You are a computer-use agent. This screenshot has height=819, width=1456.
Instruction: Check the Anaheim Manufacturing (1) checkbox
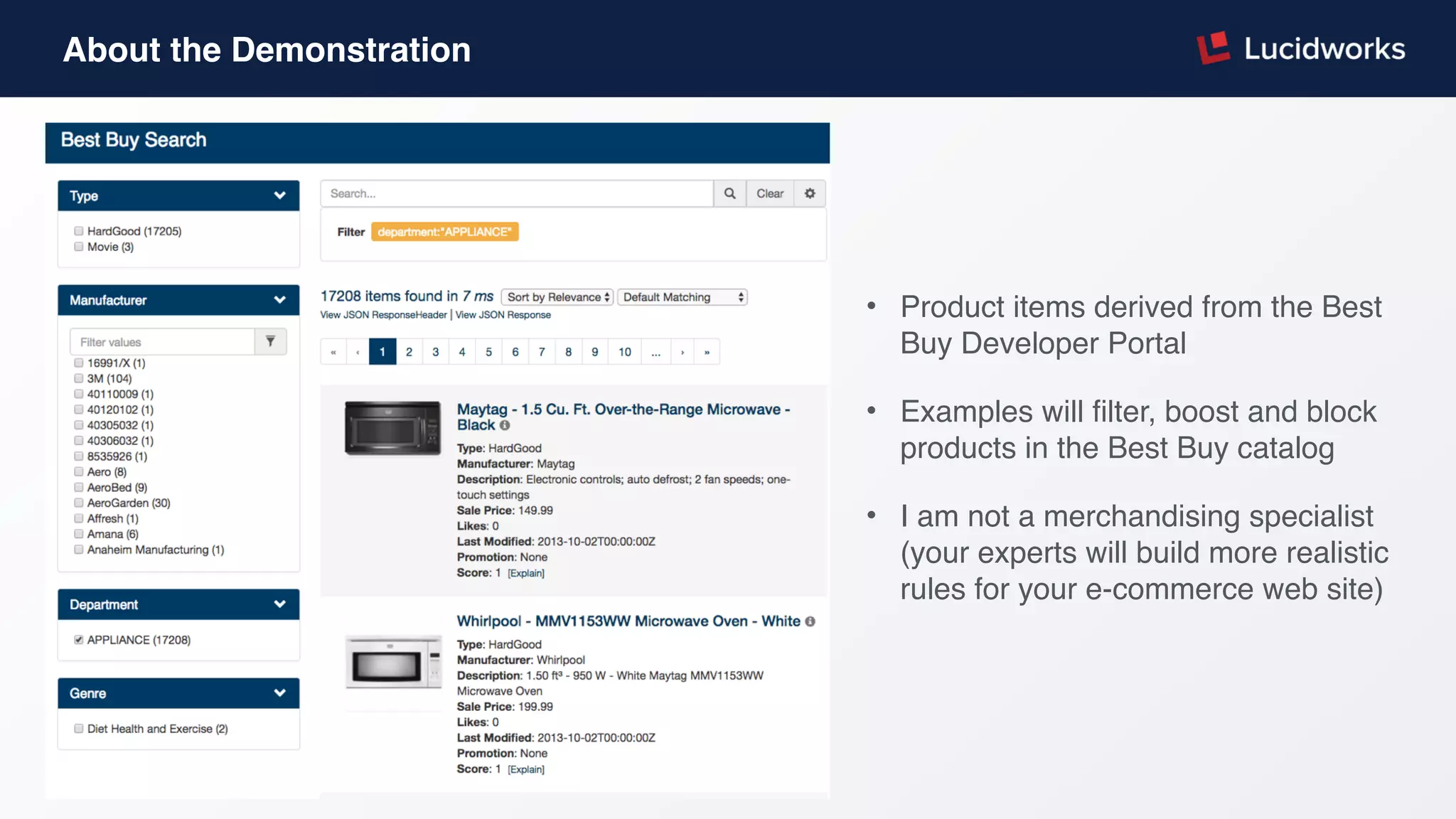click(x=79, y=550)
